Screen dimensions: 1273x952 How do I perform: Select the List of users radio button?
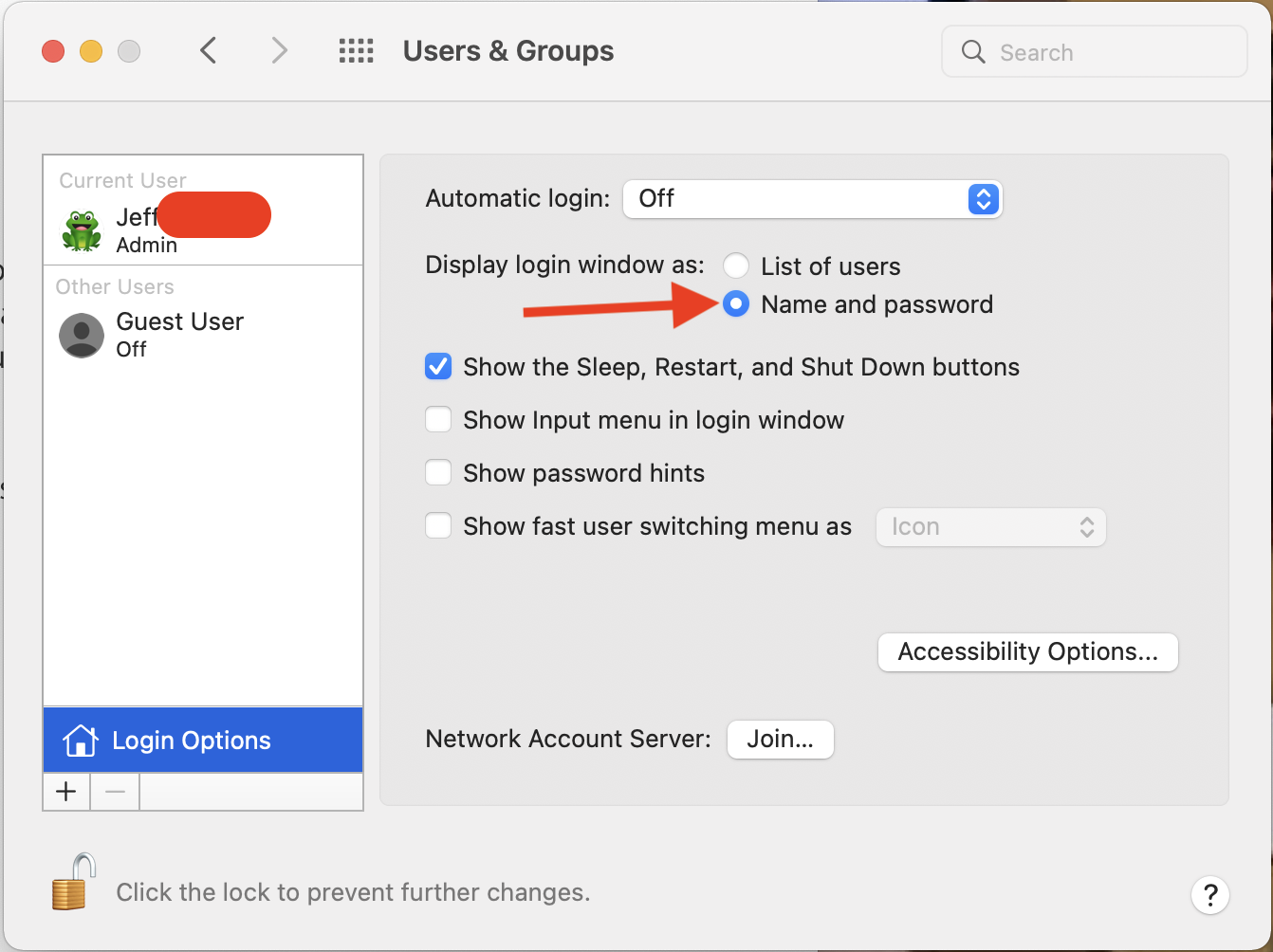736,265
